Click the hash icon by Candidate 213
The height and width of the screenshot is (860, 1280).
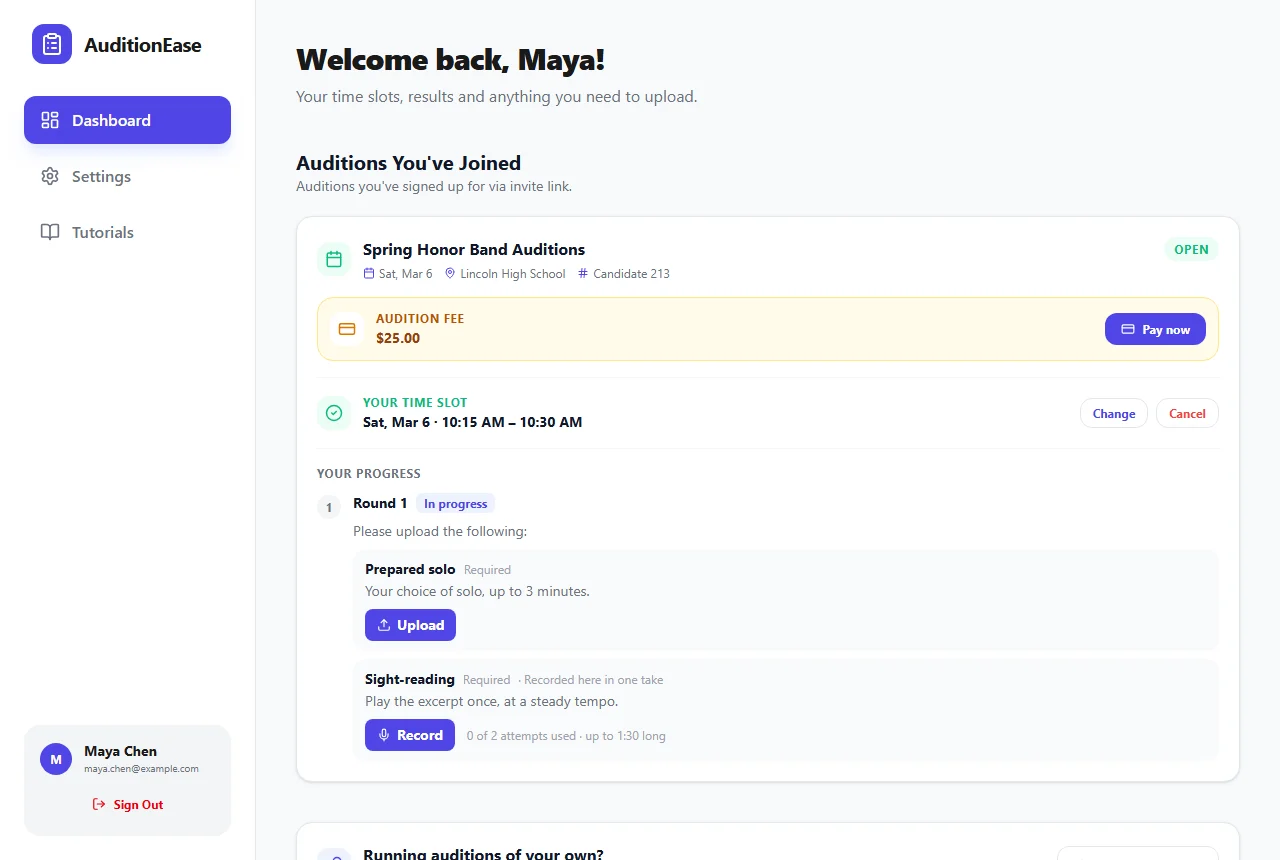(x=583, y=274)
